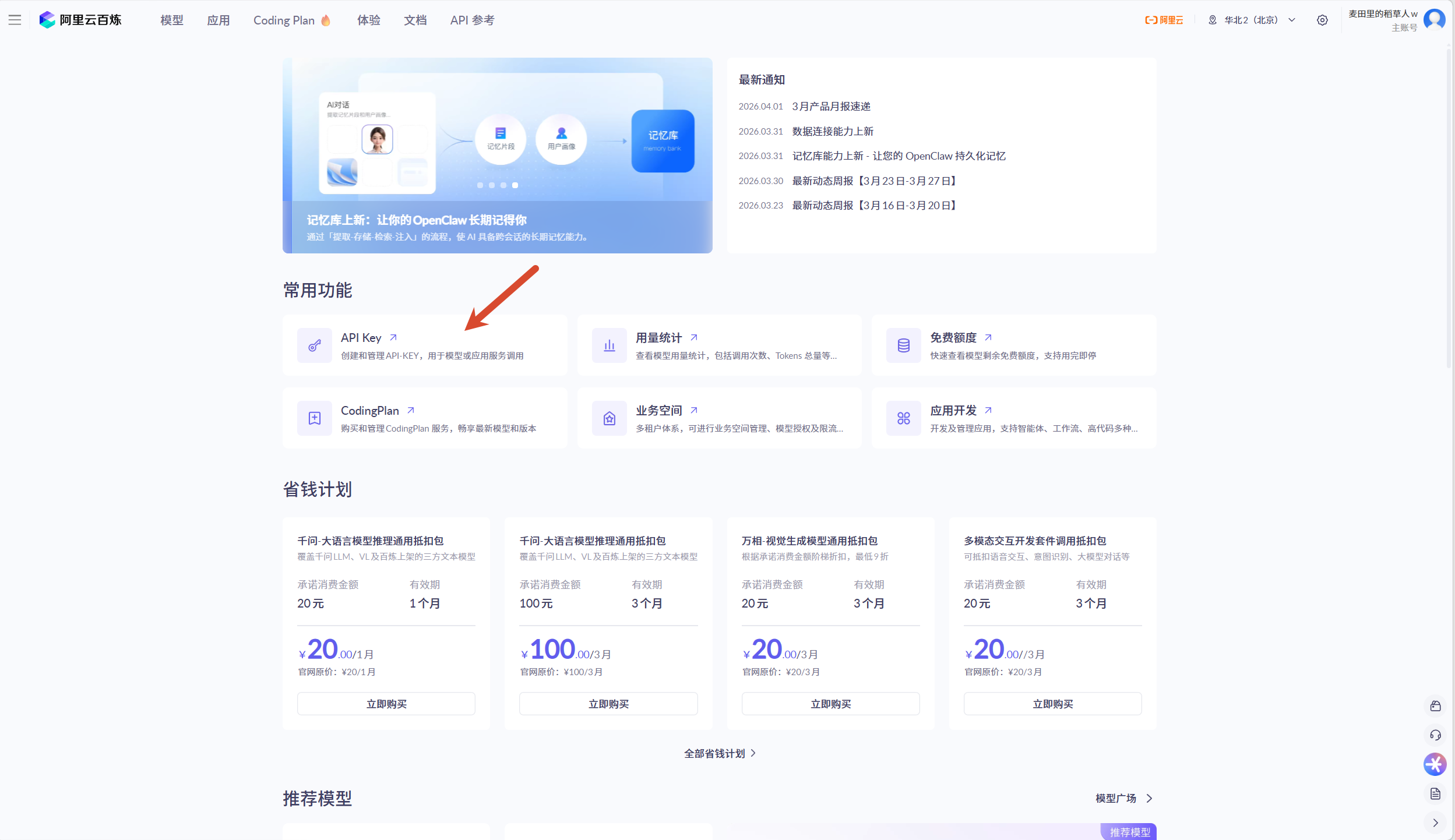This screenshot has height=840, width=1455.
Task: Click the colorful AI assistant floating icon
Action: (x=1435, y=764)
